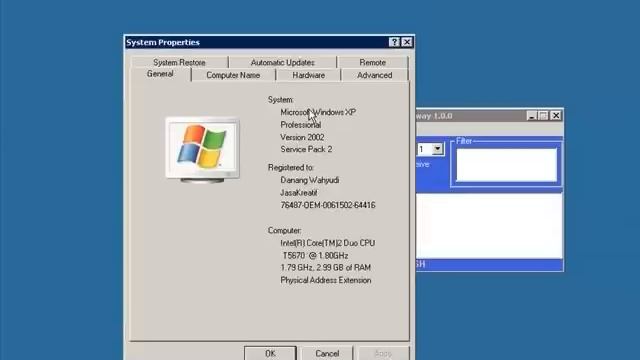Click the 'JasaKreatif' organization text
The width and height of the screenshot is (640, 360).
298,193
